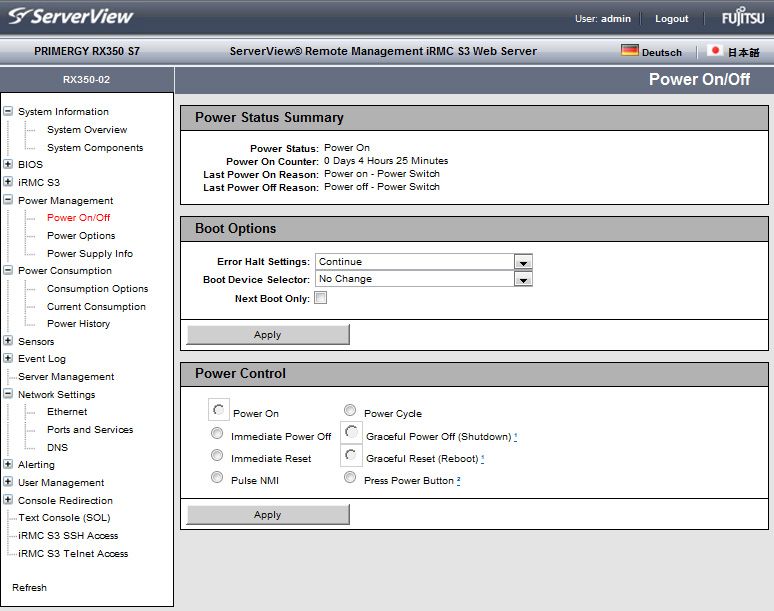Expand the Alerting tree node
This screenshot has width=774, height=611.
click(x=8, y=463)
